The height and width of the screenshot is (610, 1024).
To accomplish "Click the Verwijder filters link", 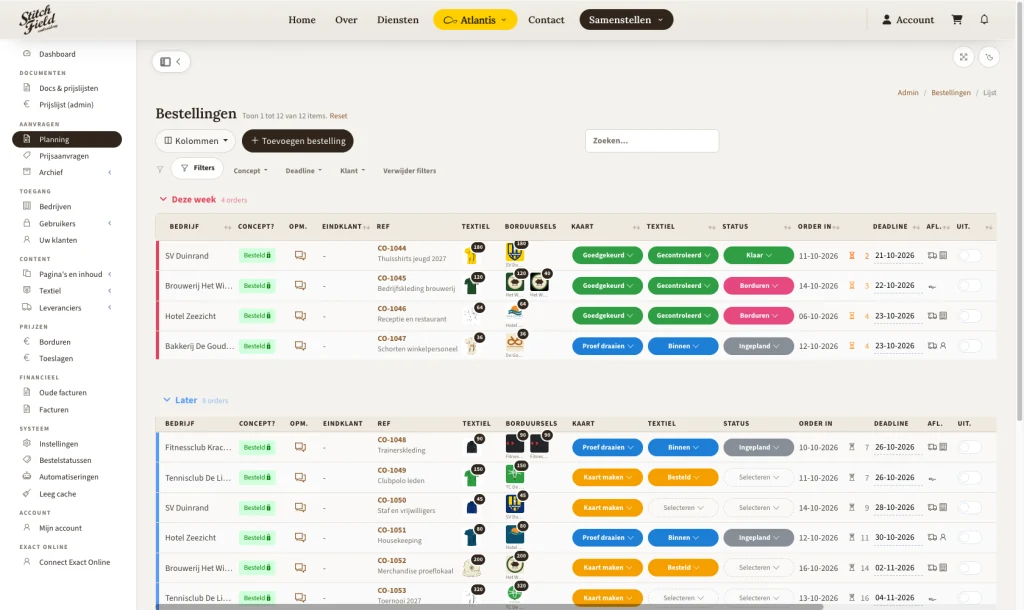I will click(409, 170).
